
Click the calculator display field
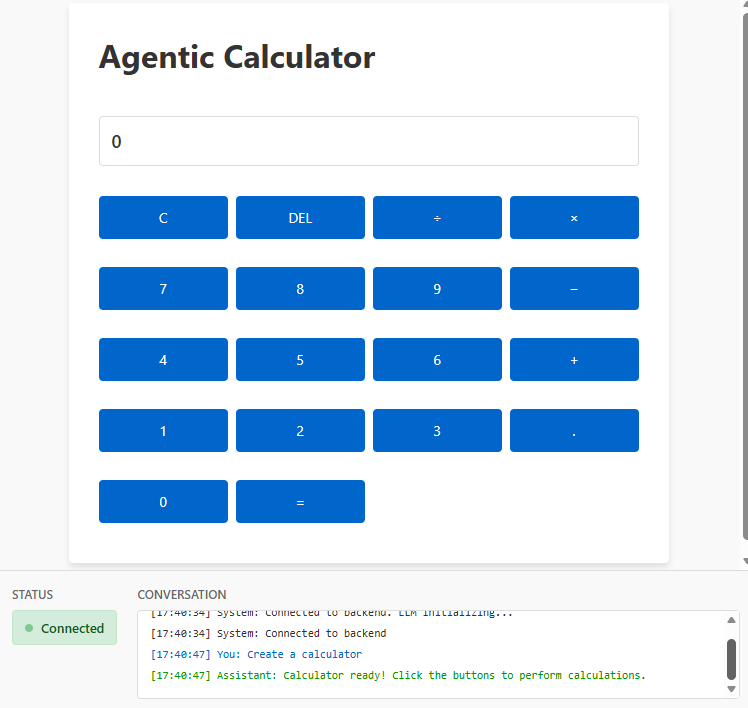pyautogui.click(x=368, y=142)
